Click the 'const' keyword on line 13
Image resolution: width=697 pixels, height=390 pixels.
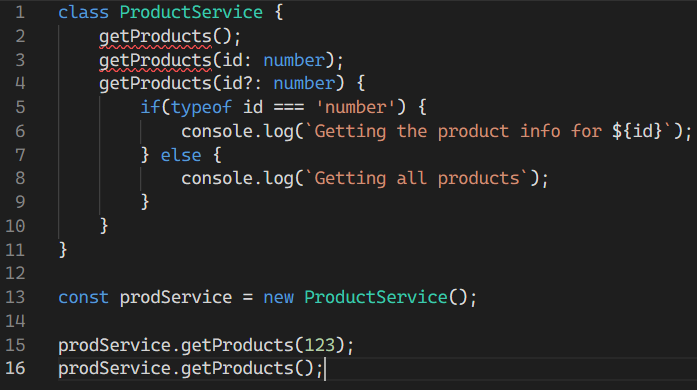[x=84, y=298]
